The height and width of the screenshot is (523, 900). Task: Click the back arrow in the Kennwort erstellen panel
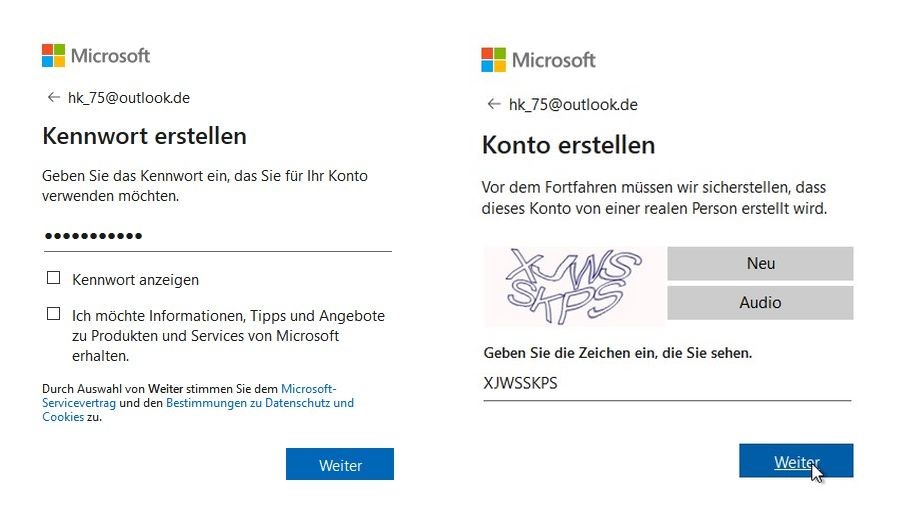53,98
